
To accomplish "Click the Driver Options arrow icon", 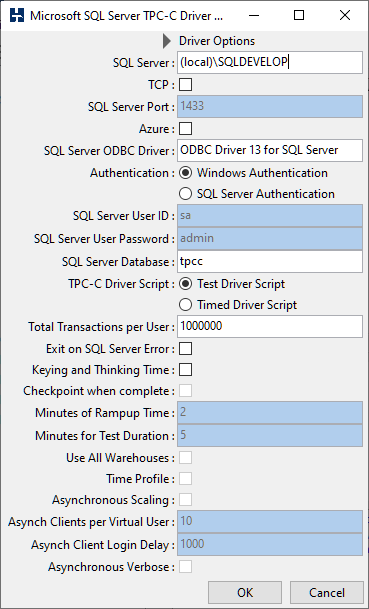I will click(x=167, y=41).
